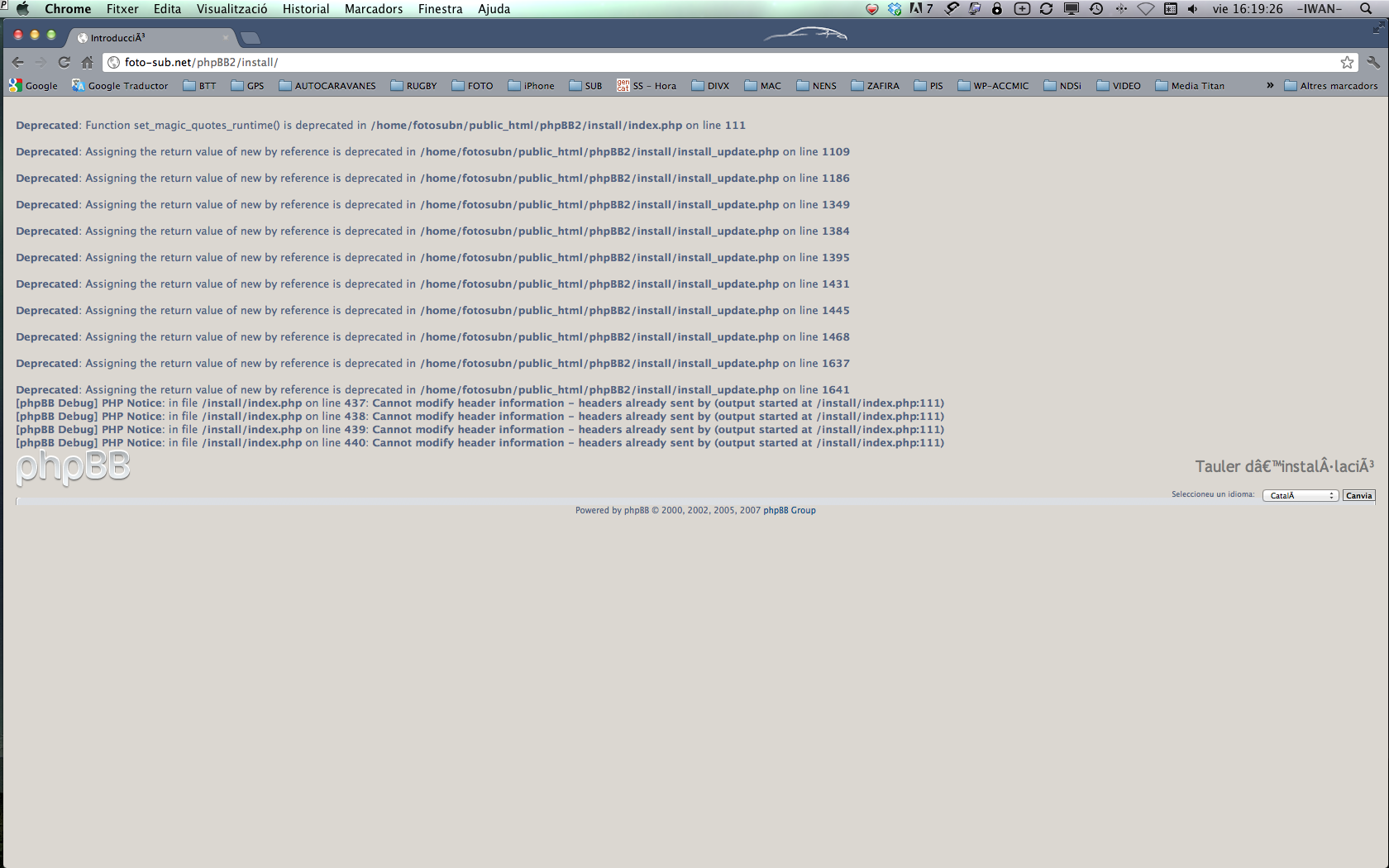The image size is (1389, 868).
Task: Bookmark this page with the star
Action: tap(1347, 62)
